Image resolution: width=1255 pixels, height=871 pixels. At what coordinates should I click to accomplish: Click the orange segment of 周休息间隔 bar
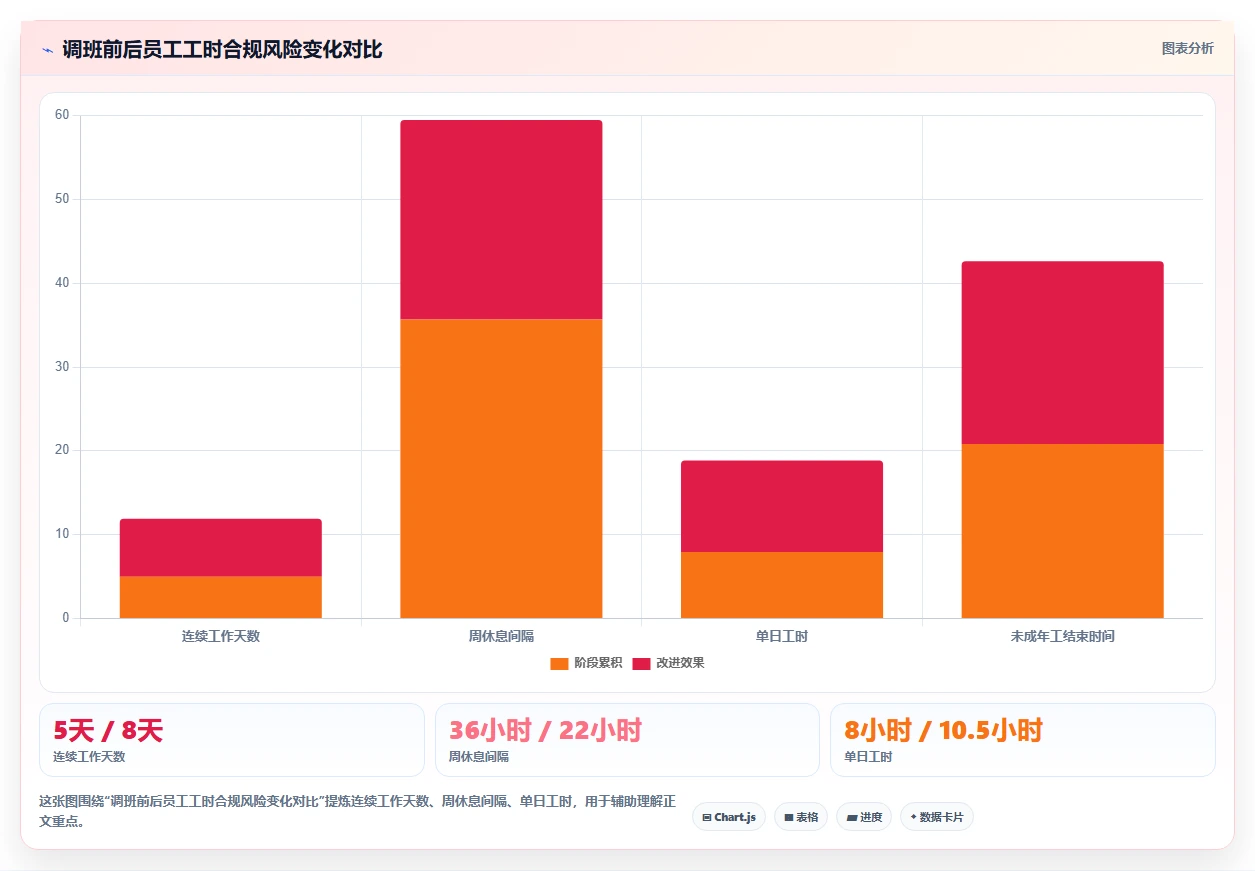[501, 468]
